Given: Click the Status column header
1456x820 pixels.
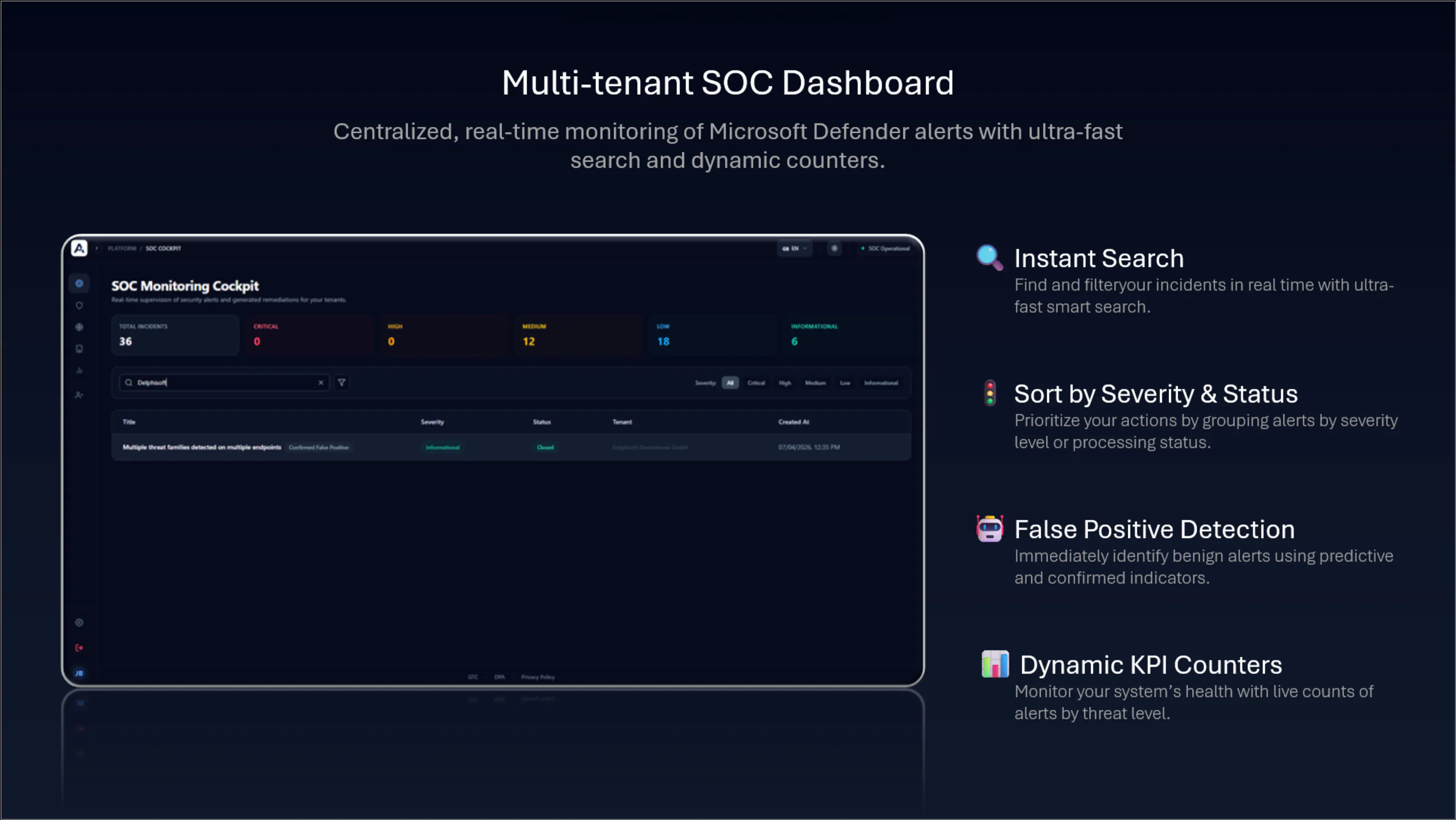Looking at the screenshot, I should pyautogui.click(x=542, y=422).
